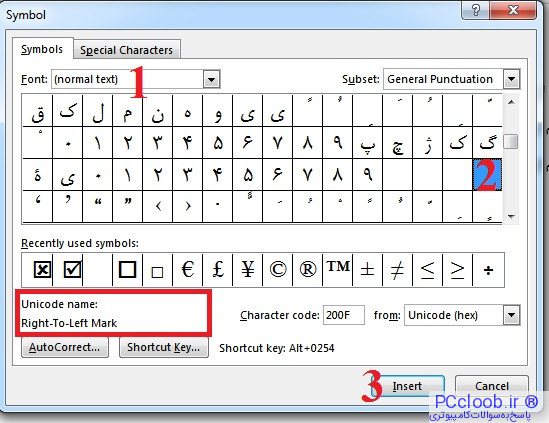The width and height of the screenshot is (549, 423).
Task: Choose the registered trademark symbol
Action: tap(308, 270)
